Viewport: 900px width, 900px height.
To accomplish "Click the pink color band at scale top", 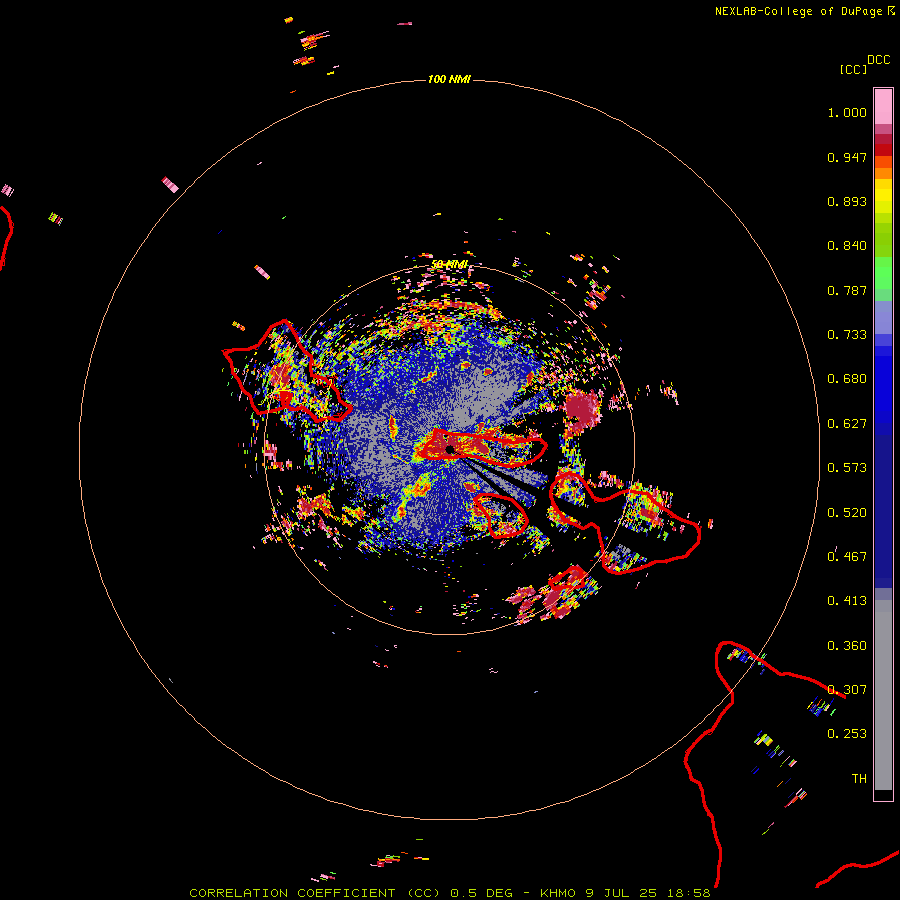I will tap(883, 107).
